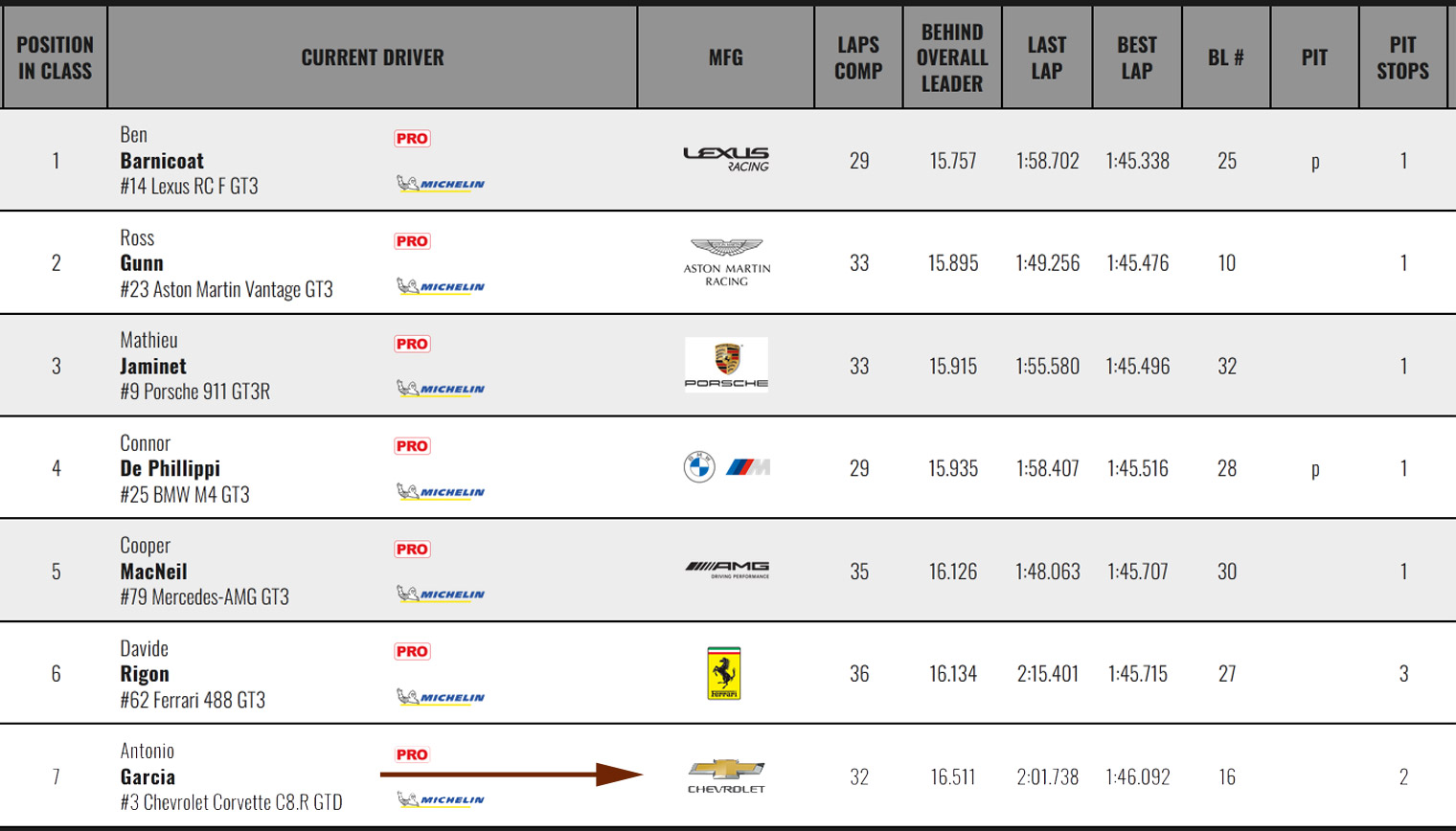Click the PRO badge for Davide Rigon
The width and height of the screenshot is (1456, 831).
[412, 652]
